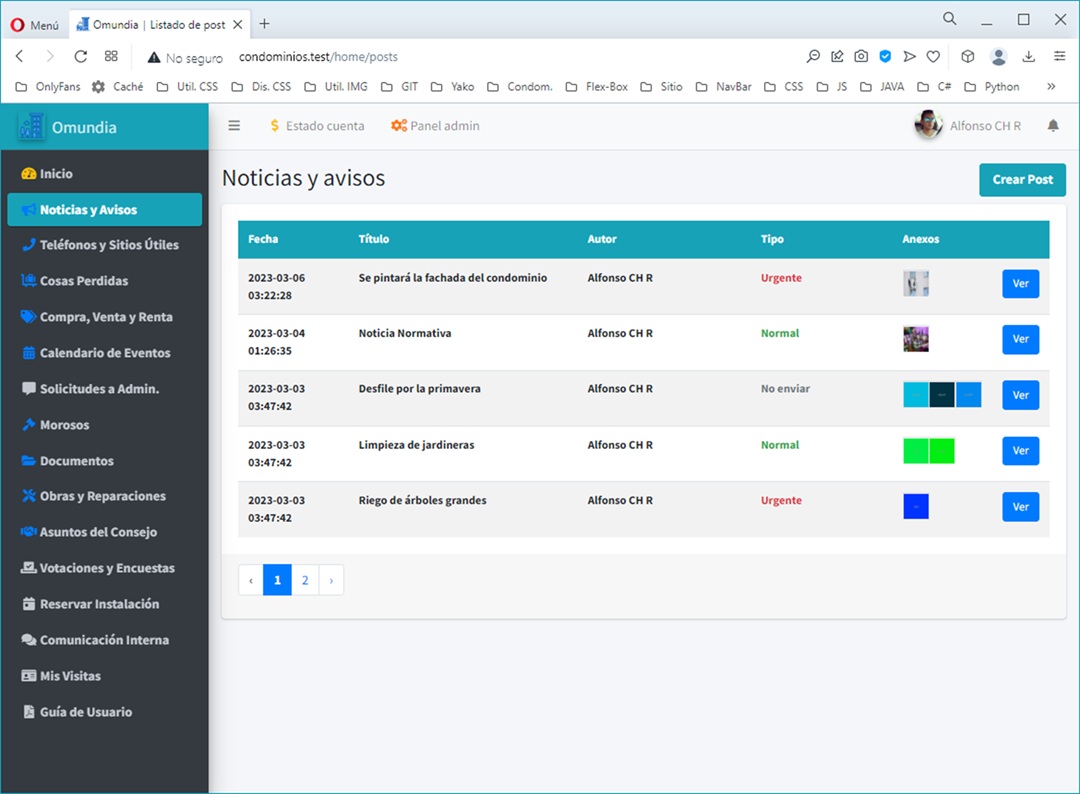The image size is (1080, 794).
Task: Go to the next pagination page arrow
Action: point(331,580)
